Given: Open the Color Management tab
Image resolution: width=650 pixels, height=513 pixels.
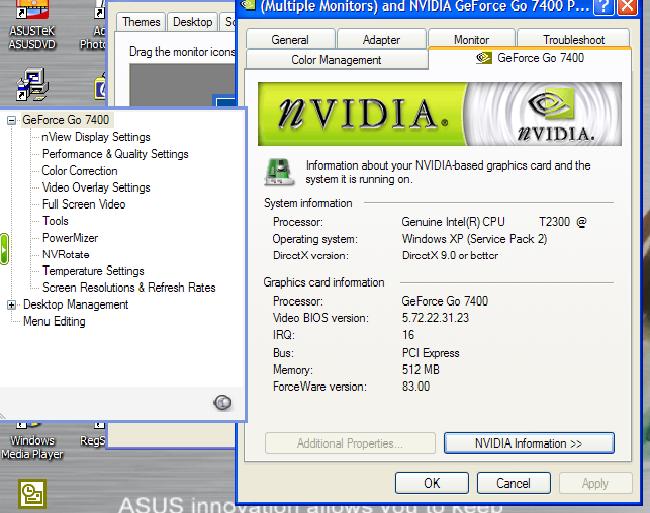Looking at the screenshot, I should point(336,60).
